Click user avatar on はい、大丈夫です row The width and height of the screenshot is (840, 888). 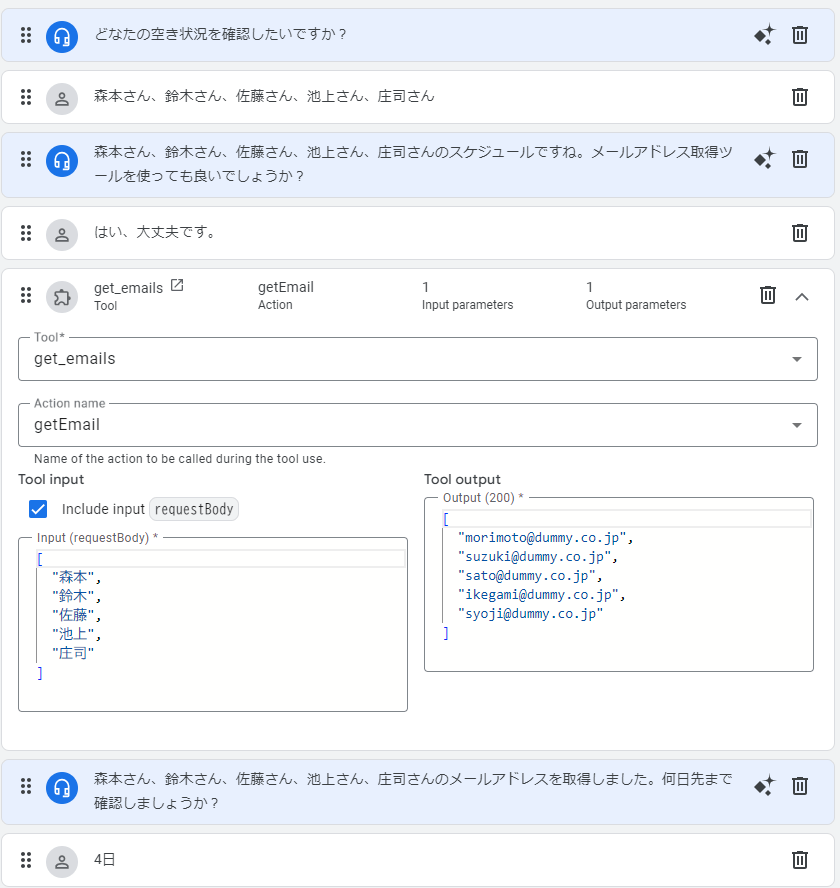pos(62,234)
